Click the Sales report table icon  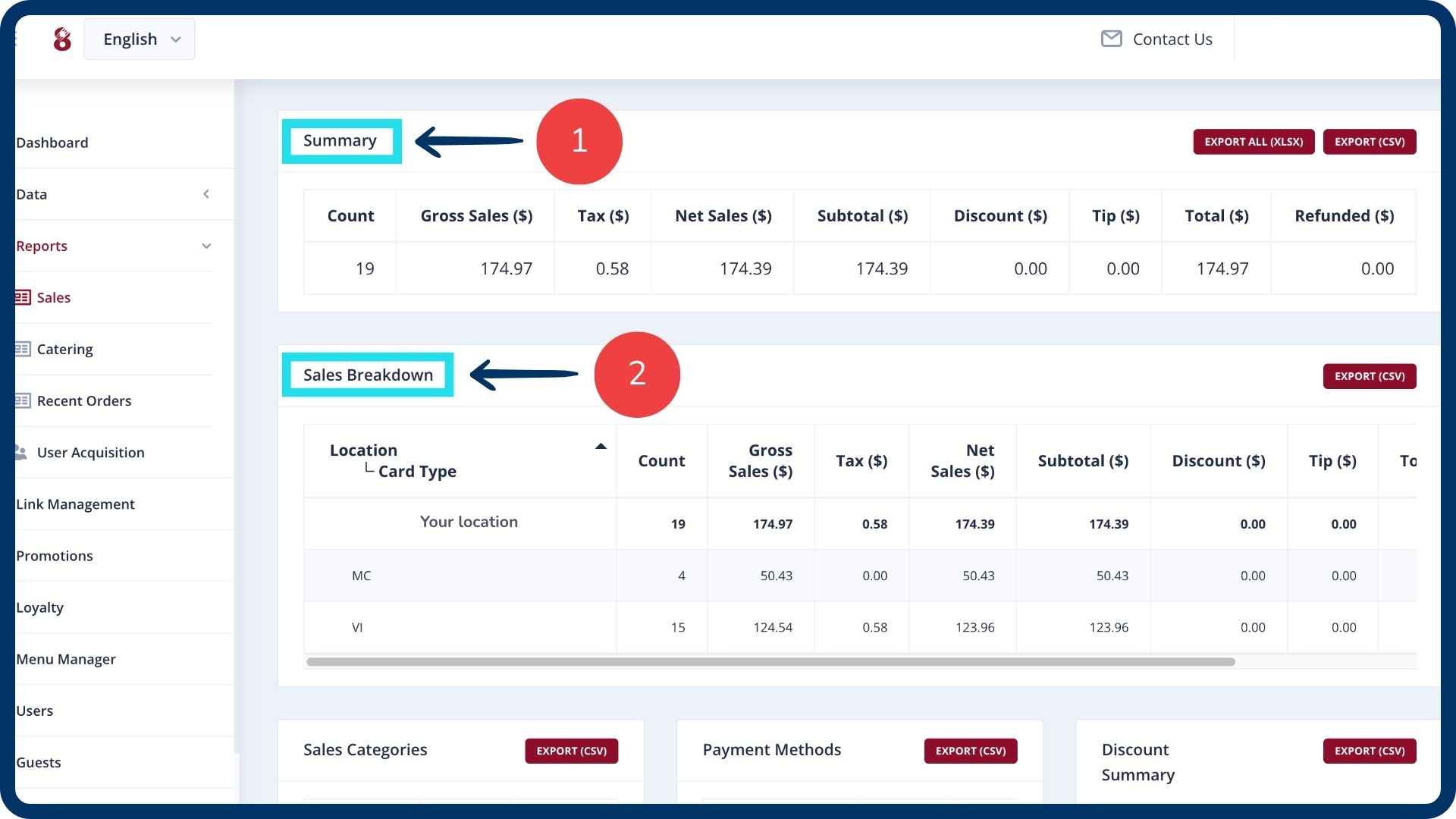point(23,297)
